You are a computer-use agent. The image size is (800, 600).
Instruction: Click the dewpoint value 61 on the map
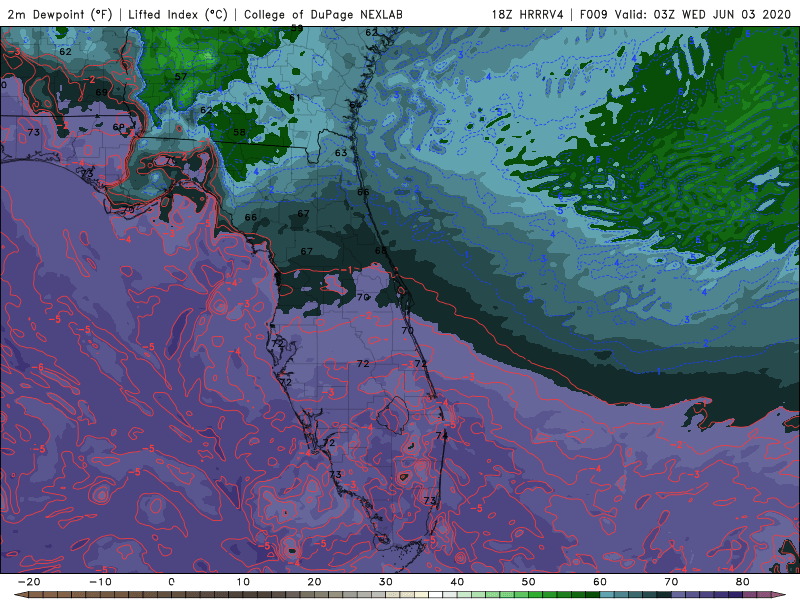[x=295, y=97]
